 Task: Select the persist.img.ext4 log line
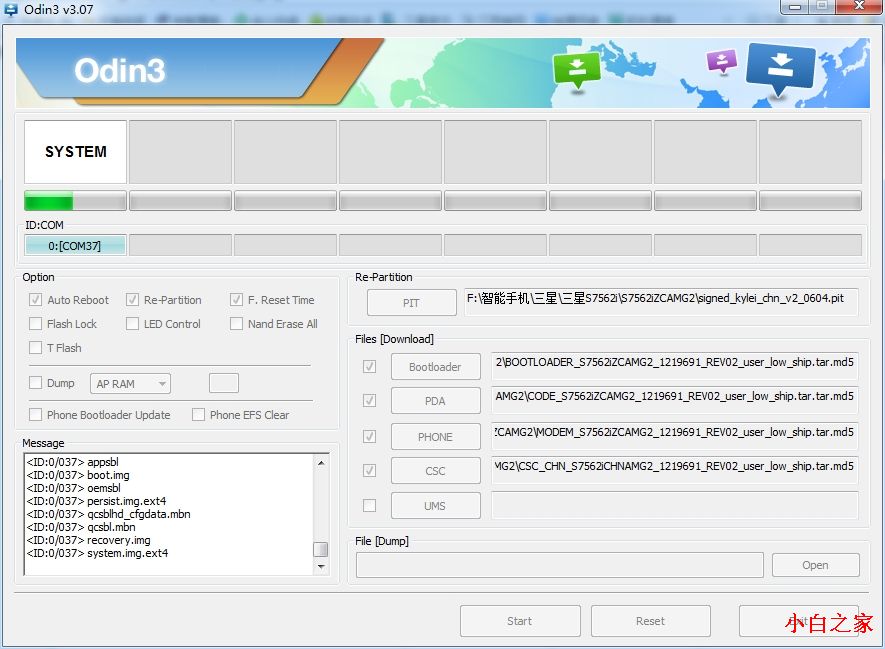click(x=97, y=501)
